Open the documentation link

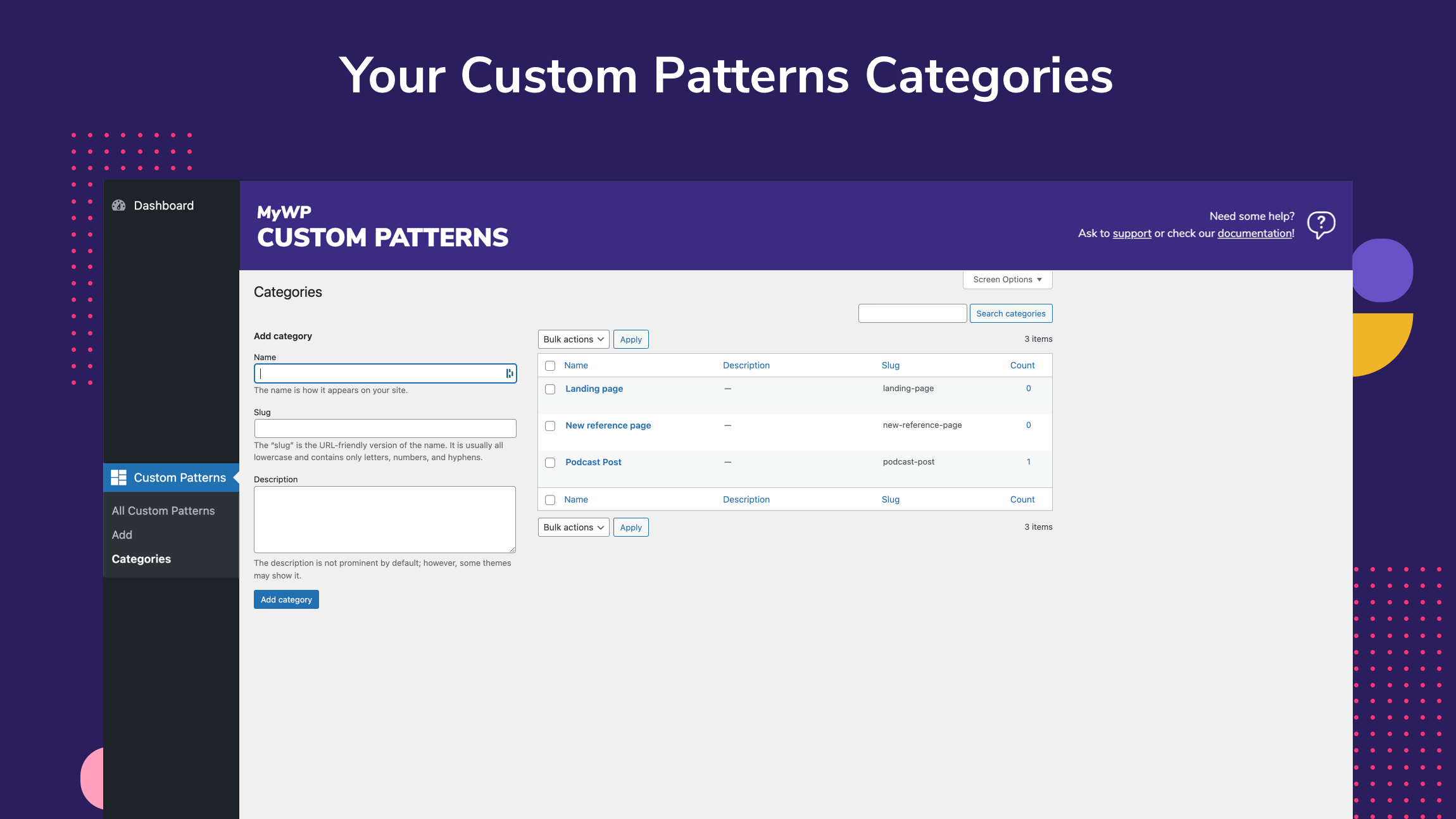tap(1255, 233)
